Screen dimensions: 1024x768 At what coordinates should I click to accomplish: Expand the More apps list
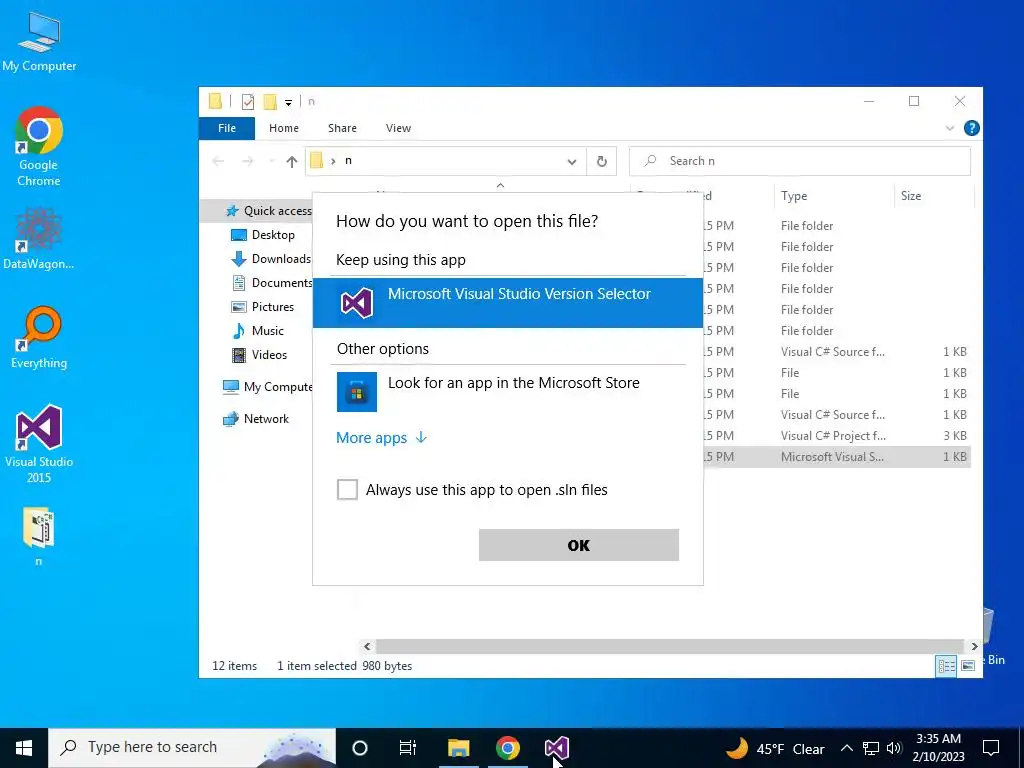tap(381, 438)
